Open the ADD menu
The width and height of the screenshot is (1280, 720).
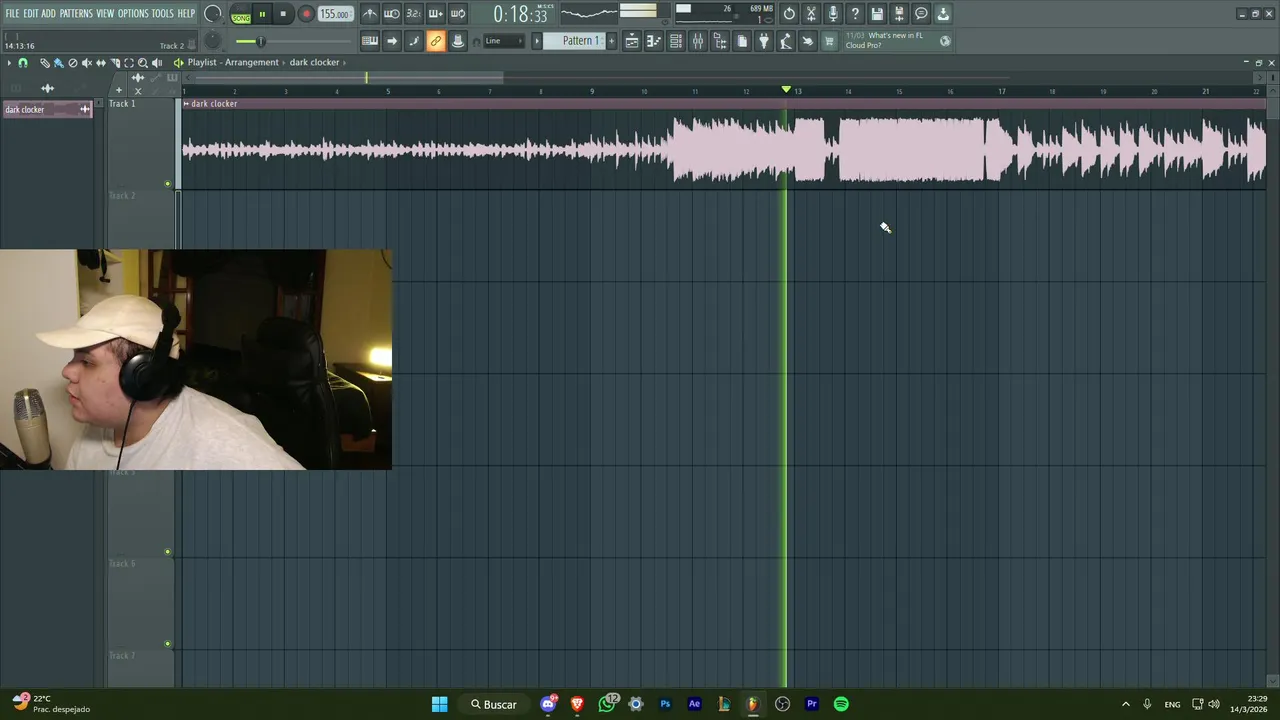coord(48,13)
